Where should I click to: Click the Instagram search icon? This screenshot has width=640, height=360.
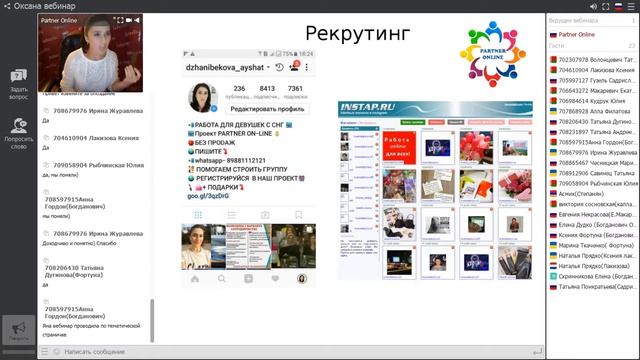click(x=222, y=279)
